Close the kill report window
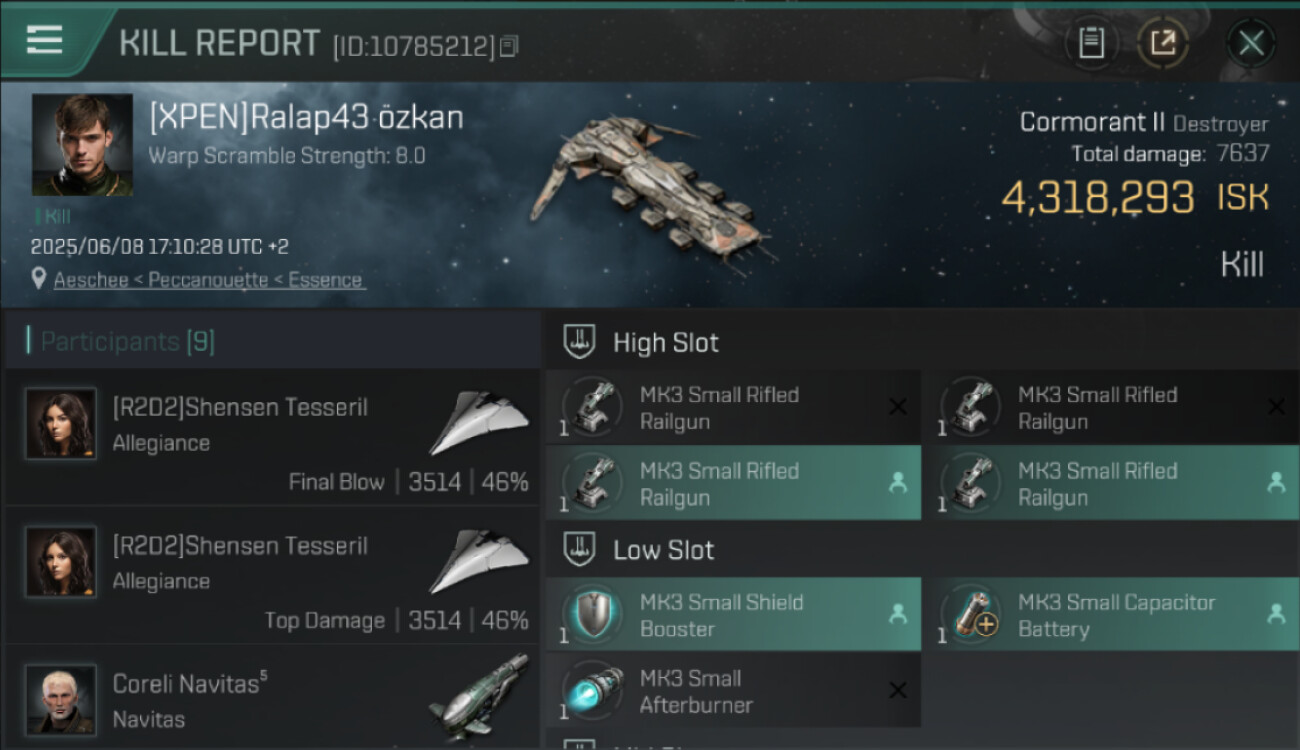The height and width of the screenshot is (750, 1300). click(1251, 43)
